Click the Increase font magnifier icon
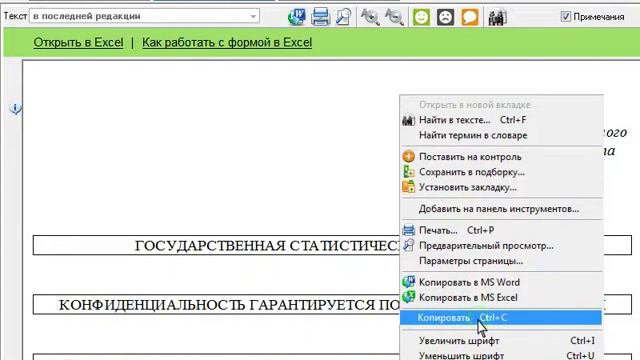Image resolution: width=640 pixels, height=360 pixels. (x=370, y=17)
